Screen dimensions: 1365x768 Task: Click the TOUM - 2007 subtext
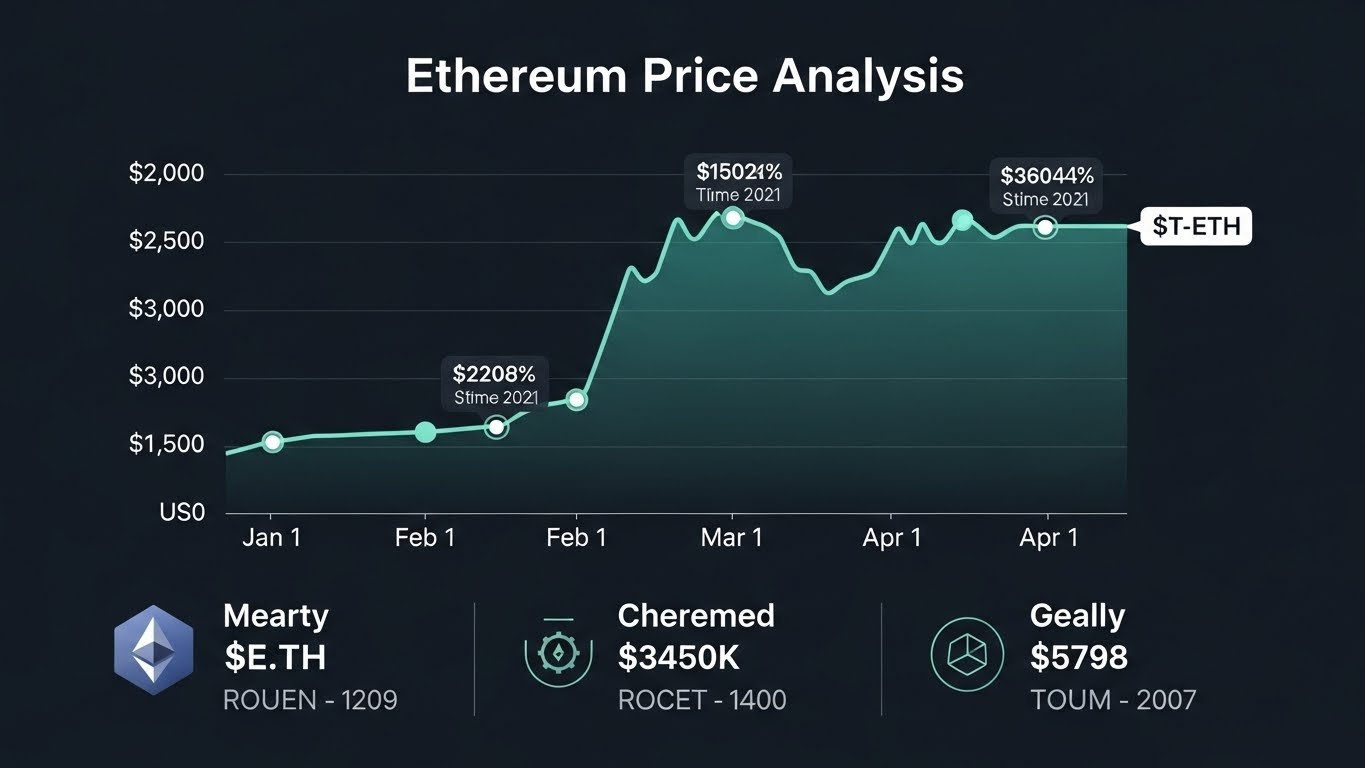pyautogui.click(x=1113, y=700)
